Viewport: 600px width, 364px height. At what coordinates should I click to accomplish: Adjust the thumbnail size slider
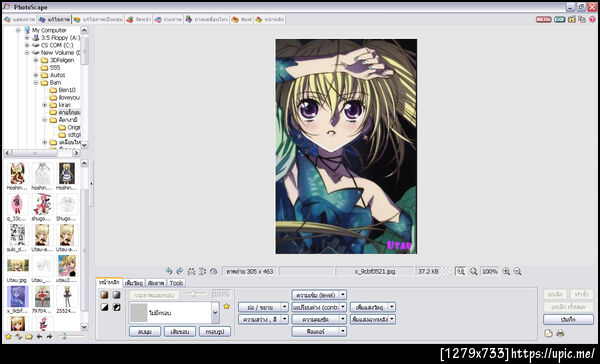click(71, 336)
